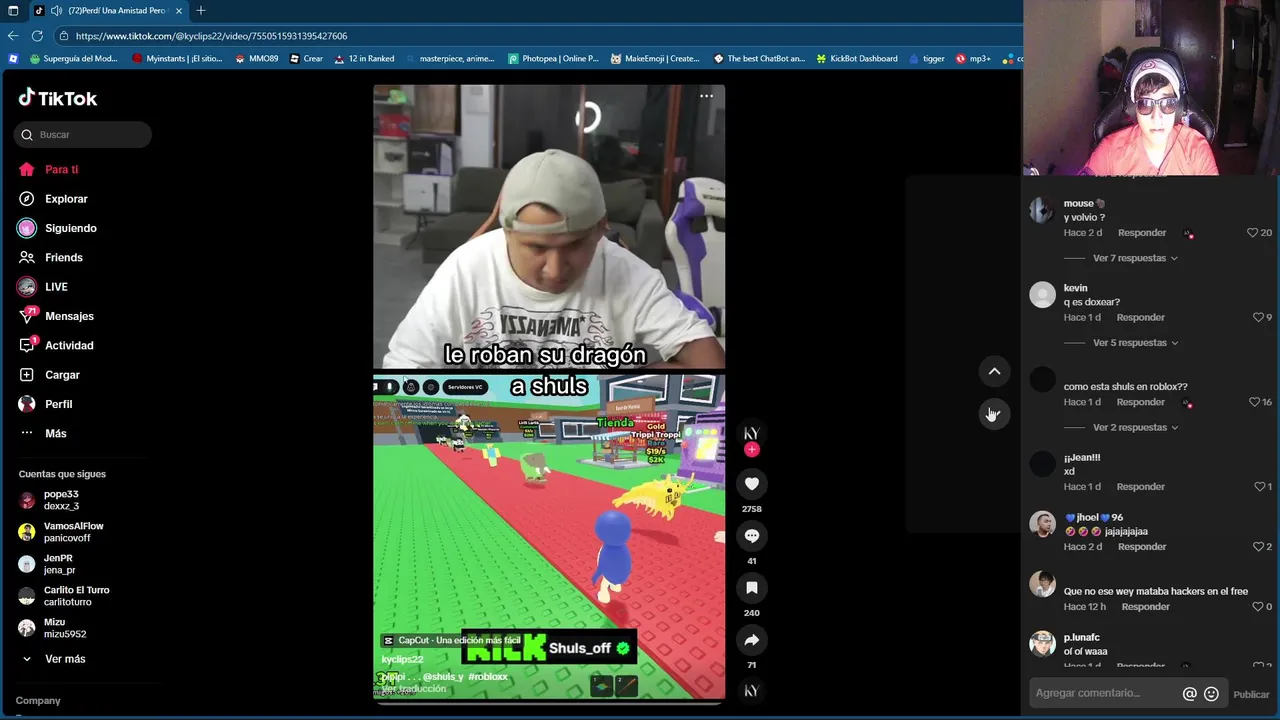Screen dimensions: 1280x720
Task: Open video three-dots options menu
Action: point(706,96)
